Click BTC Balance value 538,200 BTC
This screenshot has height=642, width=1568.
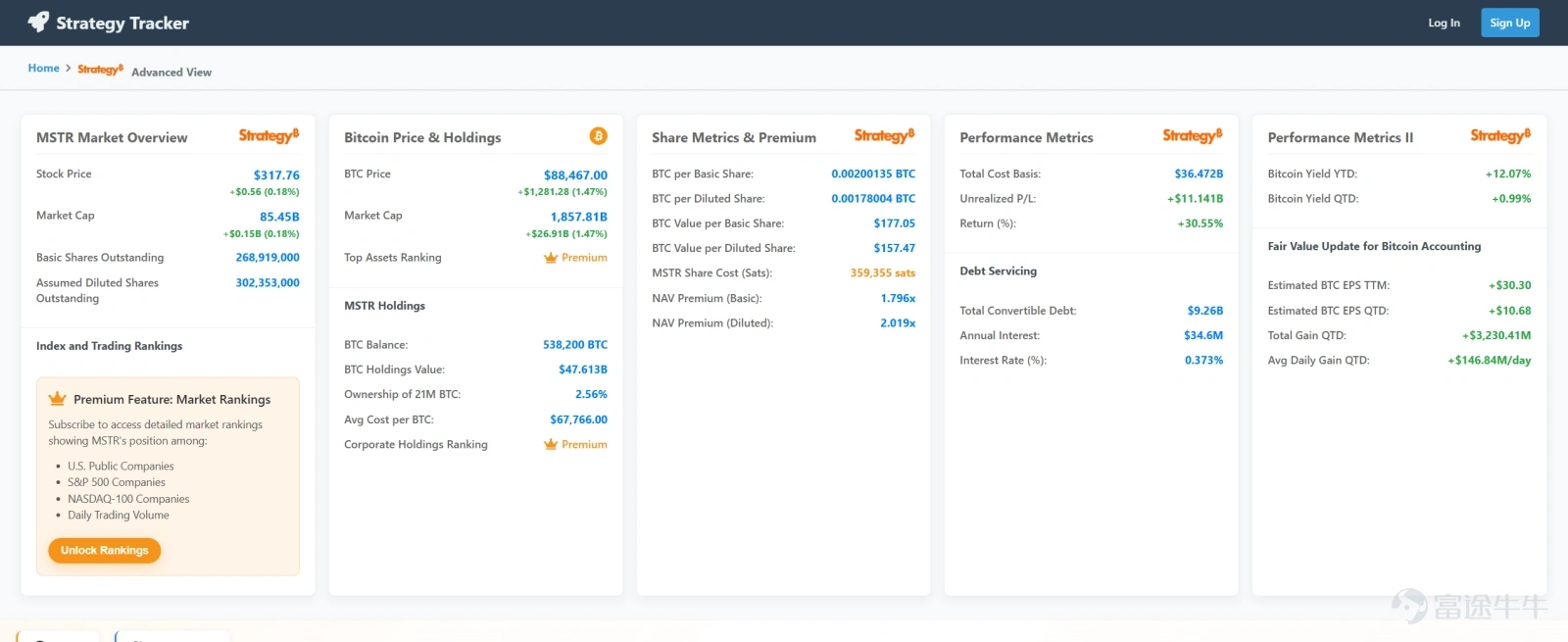[x=575, y=345]
